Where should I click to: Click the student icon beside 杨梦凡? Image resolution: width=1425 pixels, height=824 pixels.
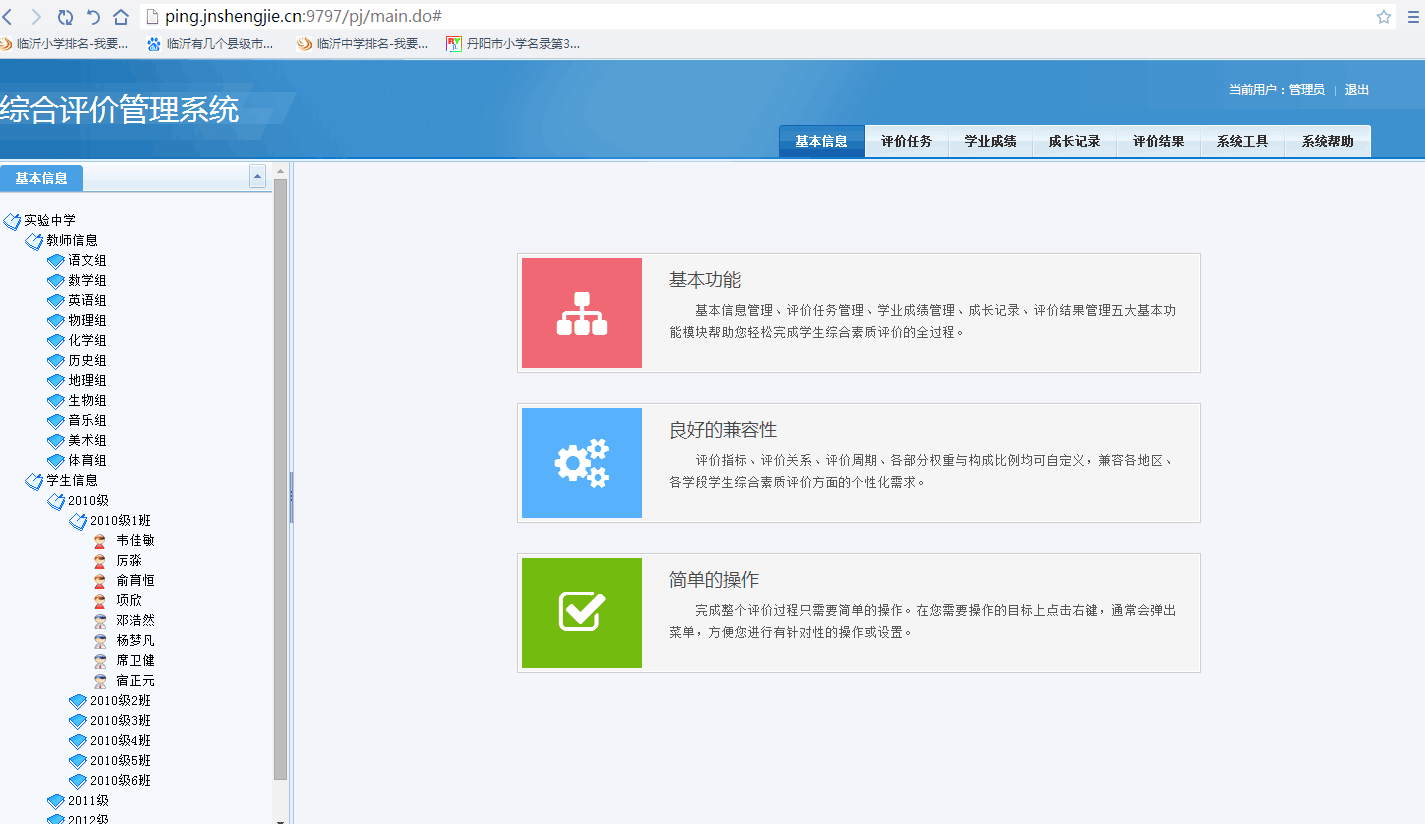[100, 640]
